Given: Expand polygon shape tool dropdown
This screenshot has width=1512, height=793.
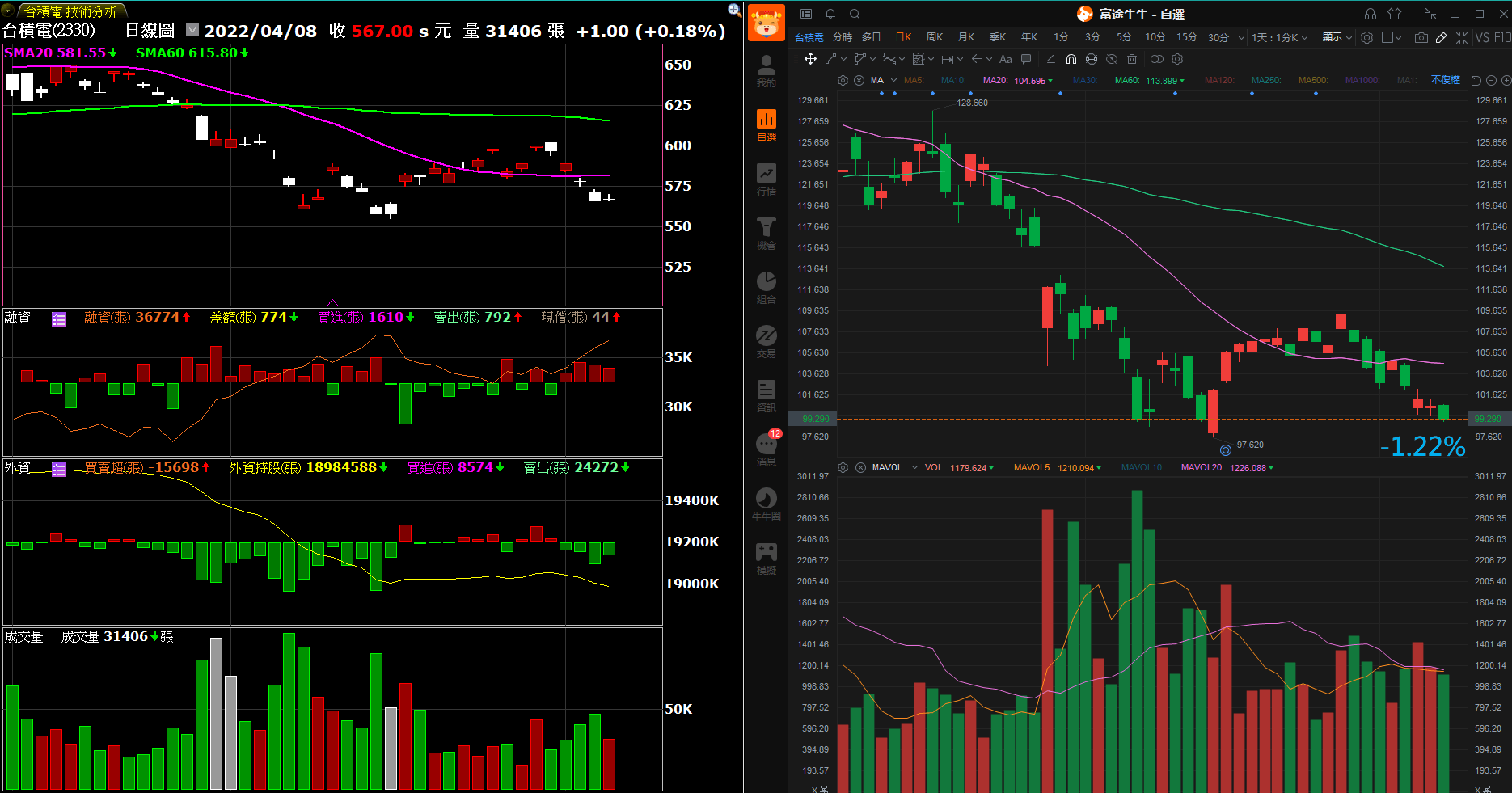Looking at the screenshot, I should tap(872, 59).
